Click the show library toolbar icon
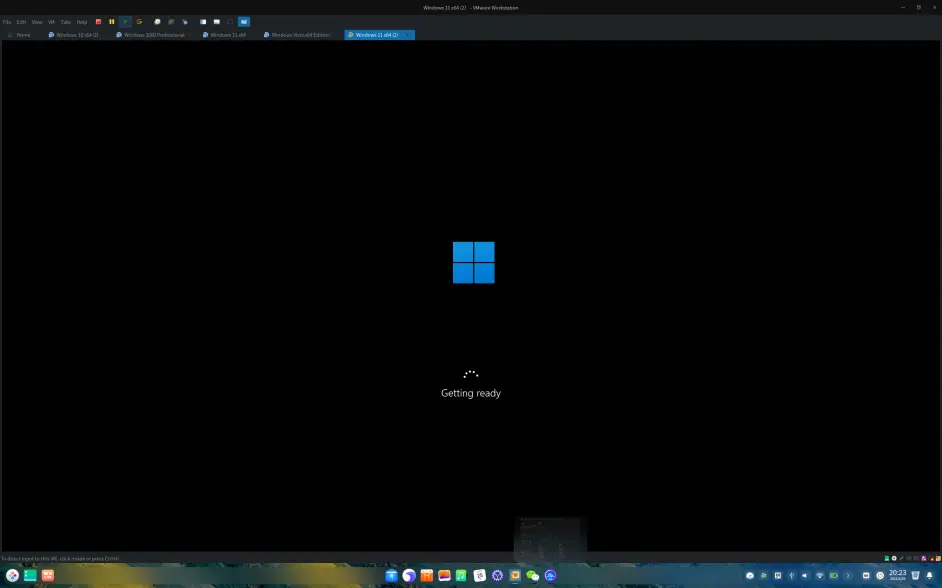942x588 pixels. 203,22
